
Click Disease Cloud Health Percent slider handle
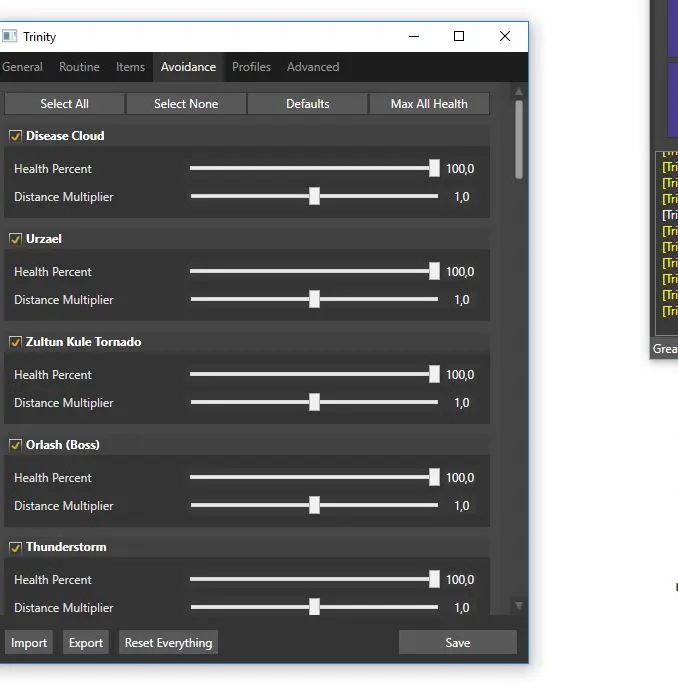tap(434, 168)
